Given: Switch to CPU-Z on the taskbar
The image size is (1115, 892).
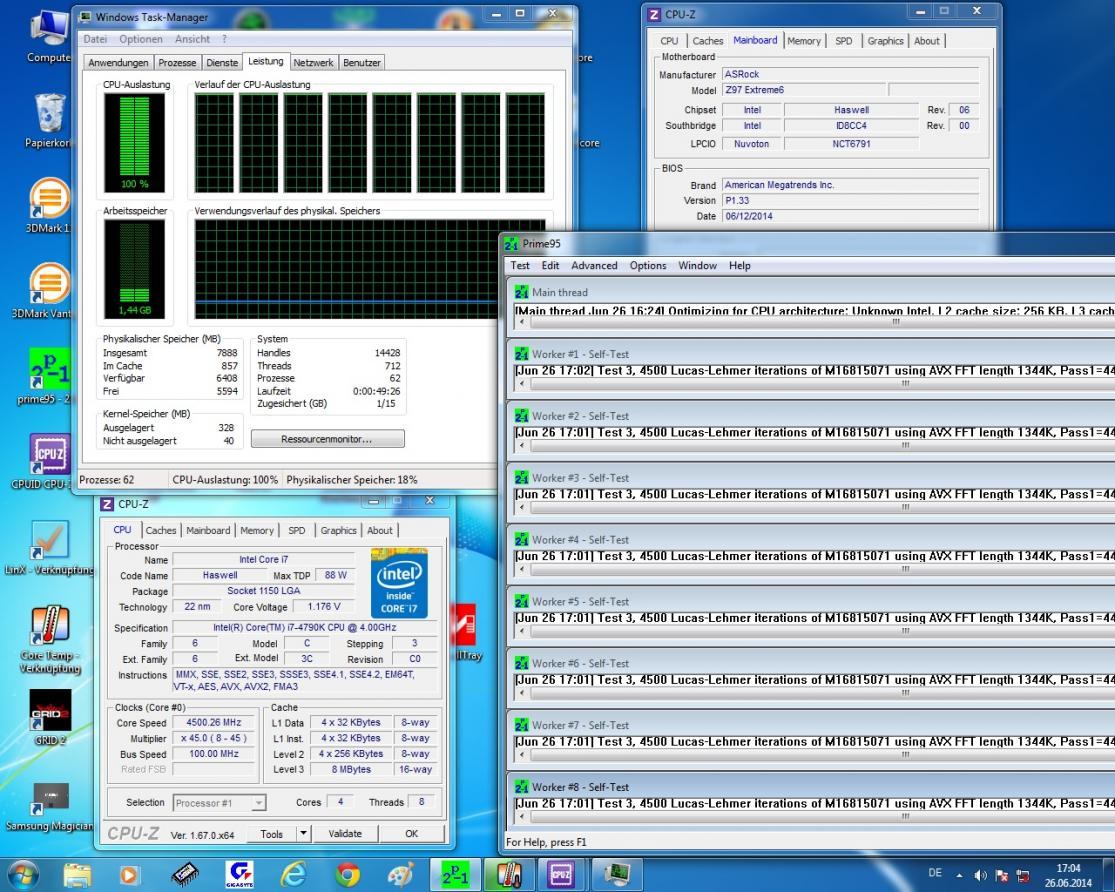Looking at the screenshot, I should tap(562, 874).
